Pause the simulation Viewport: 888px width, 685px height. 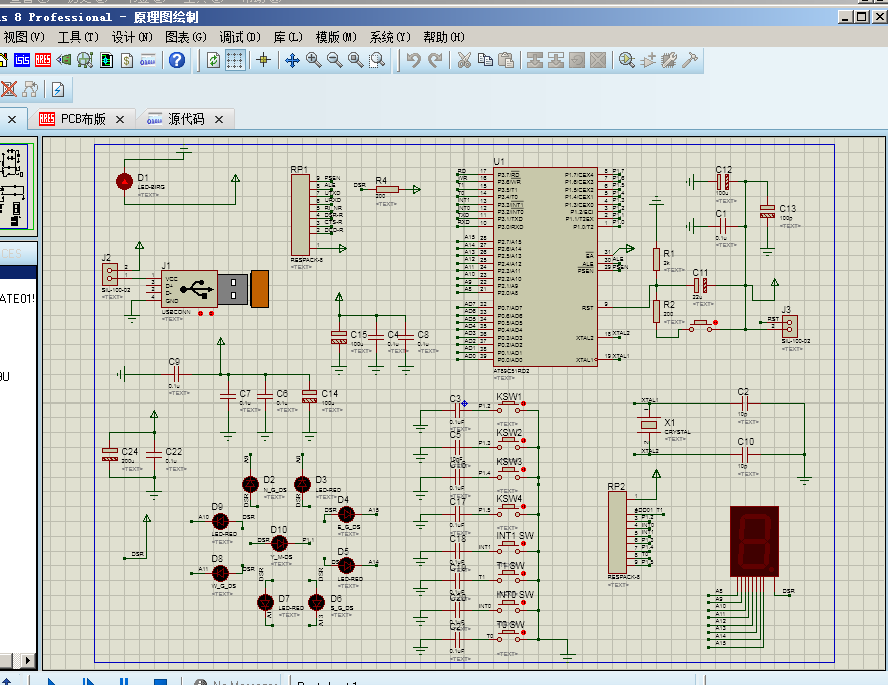(x=124, y=681)
